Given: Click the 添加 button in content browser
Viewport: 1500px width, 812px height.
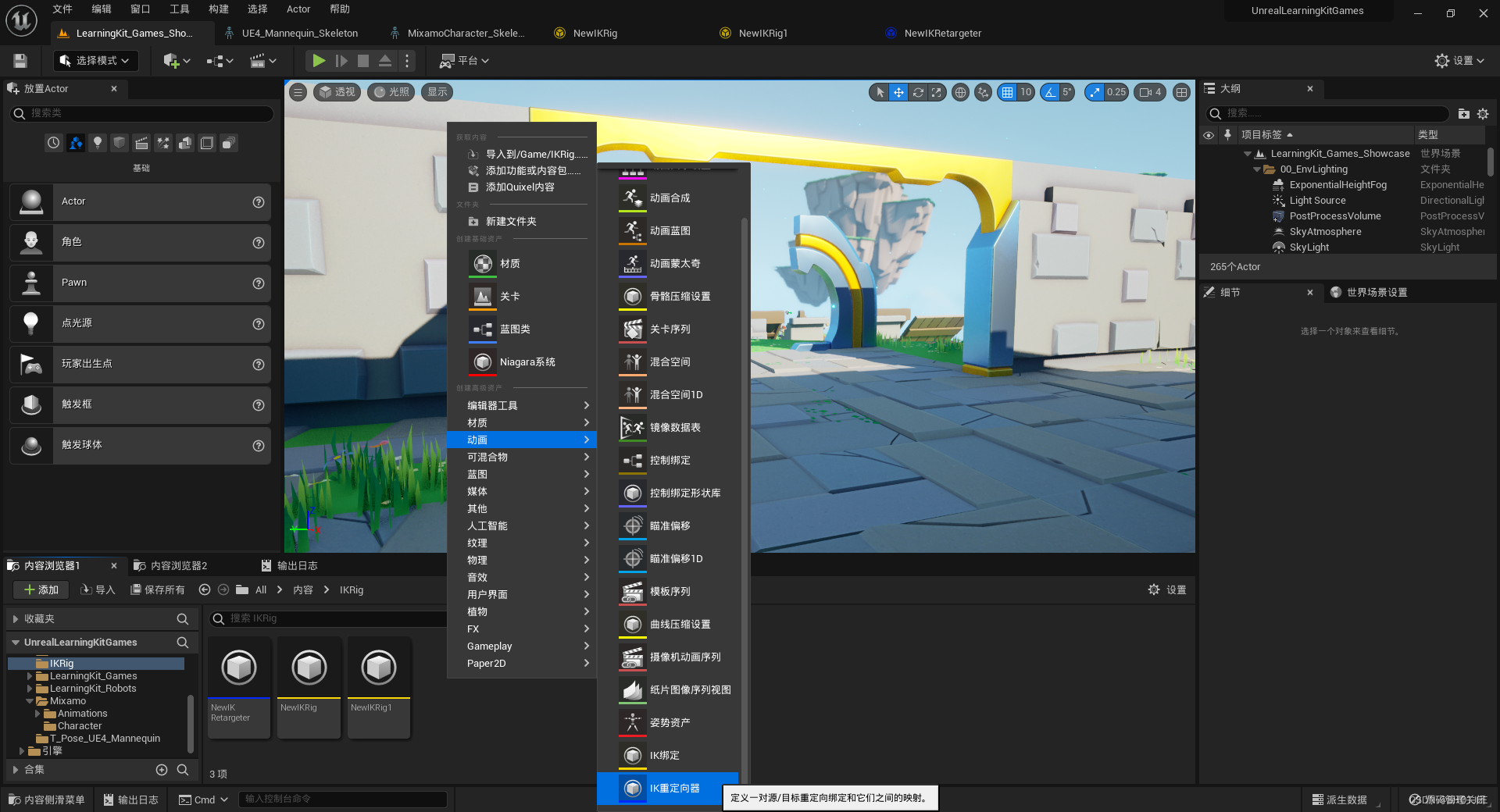Looking at the screenshot, I should point(41,589).
